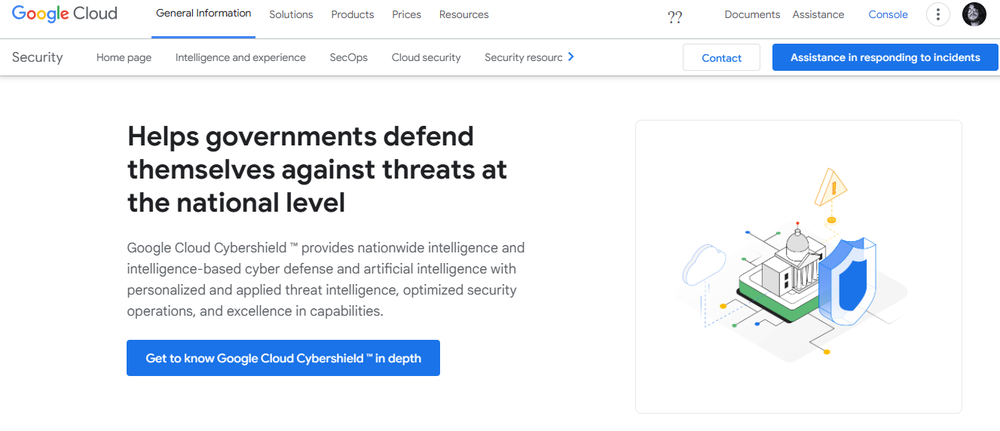This screenshot has width=1000, height=431.
Task: Select the Security resources tab
Action: [524, 57]
